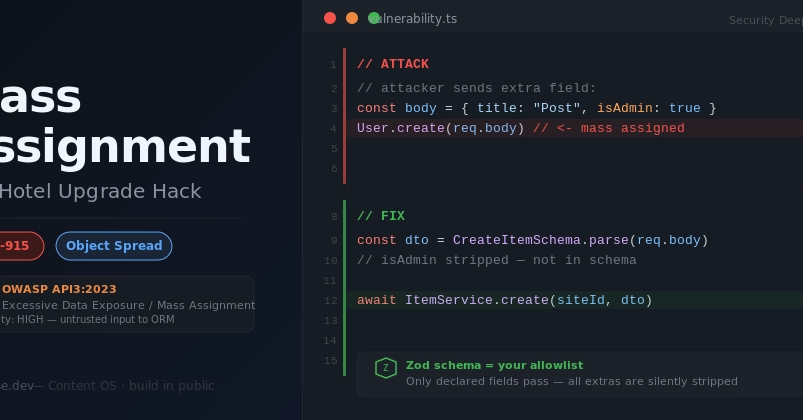The height and width of the screenshot is (420, 803).
Task: Click '// attacker sends extra field:' comment
Action: tap(476, 88)
